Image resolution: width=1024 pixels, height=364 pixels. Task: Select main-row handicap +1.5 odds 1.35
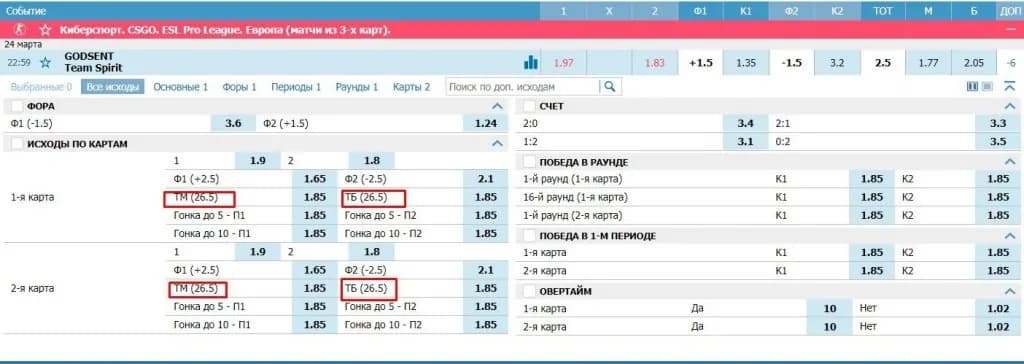[x=746, y=63]
